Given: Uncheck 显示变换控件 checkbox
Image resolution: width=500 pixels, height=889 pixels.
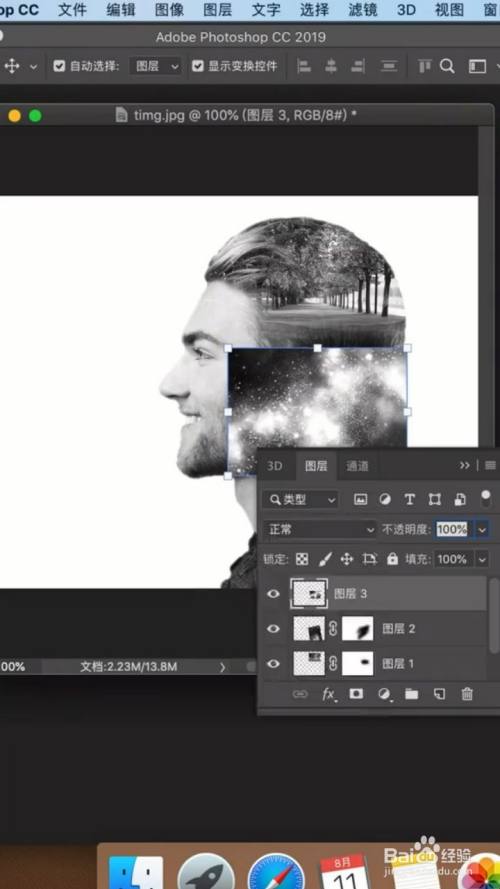Looking at the screenshot, I should tap(197, 66).
